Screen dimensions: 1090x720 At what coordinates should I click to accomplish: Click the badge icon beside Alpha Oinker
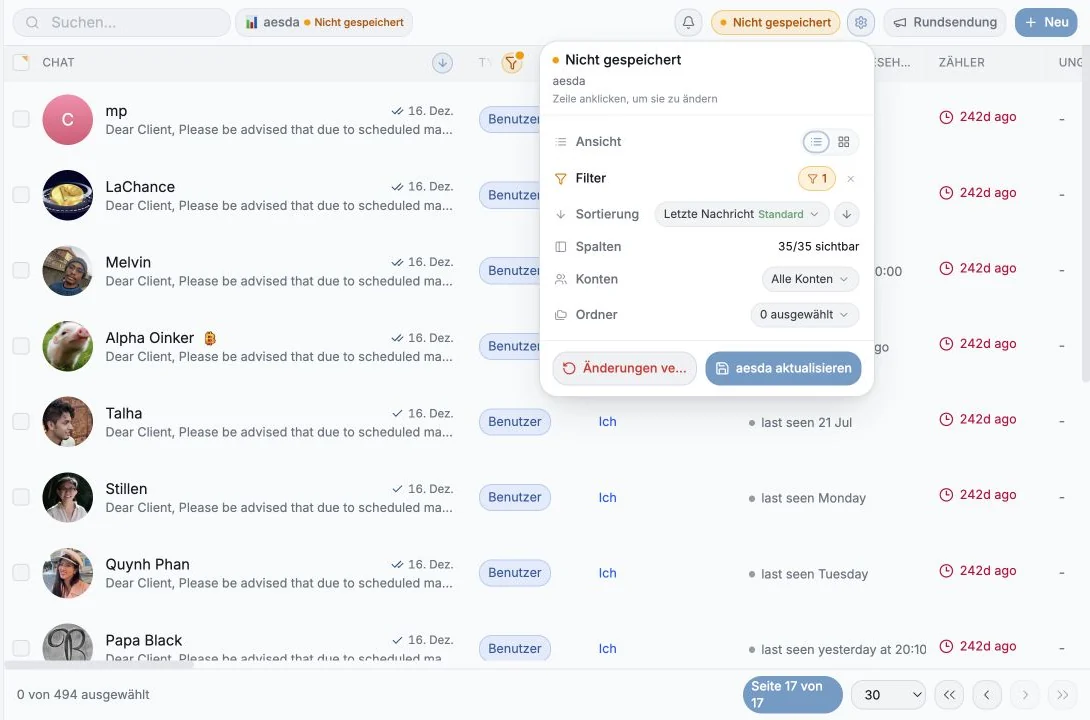[x=210, y=338]
